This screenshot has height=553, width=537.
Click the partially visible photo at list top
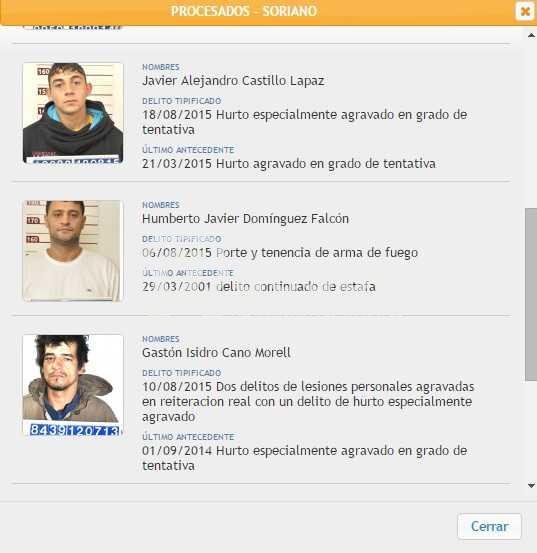pos(73,27)
